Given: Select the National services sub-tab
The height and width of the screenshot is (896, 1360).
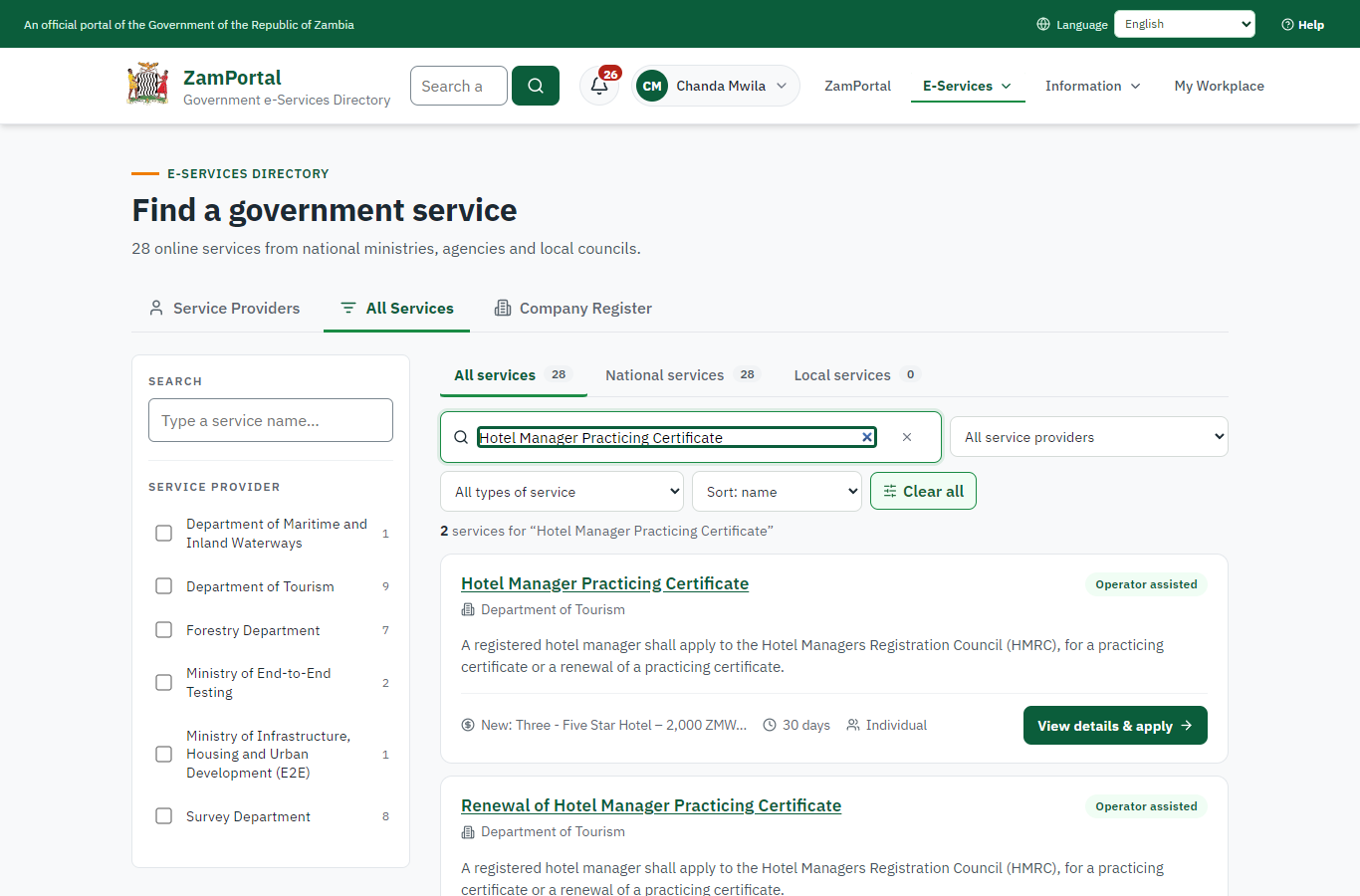Looking at the screenshot, I should 683,375.
